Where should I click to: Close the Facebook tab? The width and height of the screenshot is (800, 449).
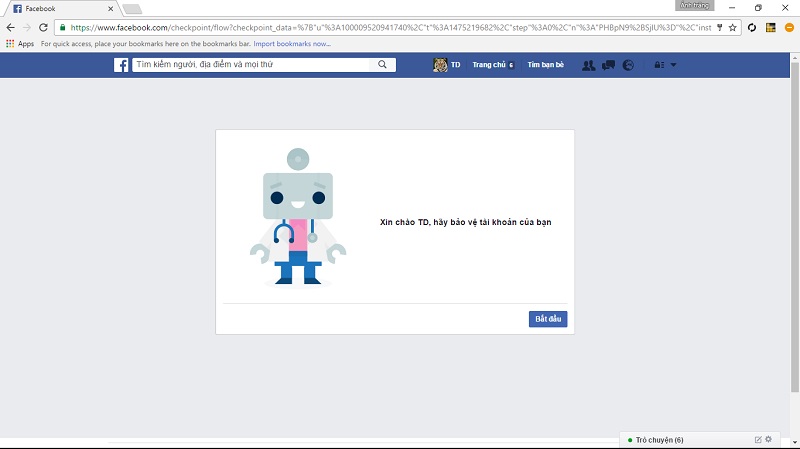tap(110, 9)
